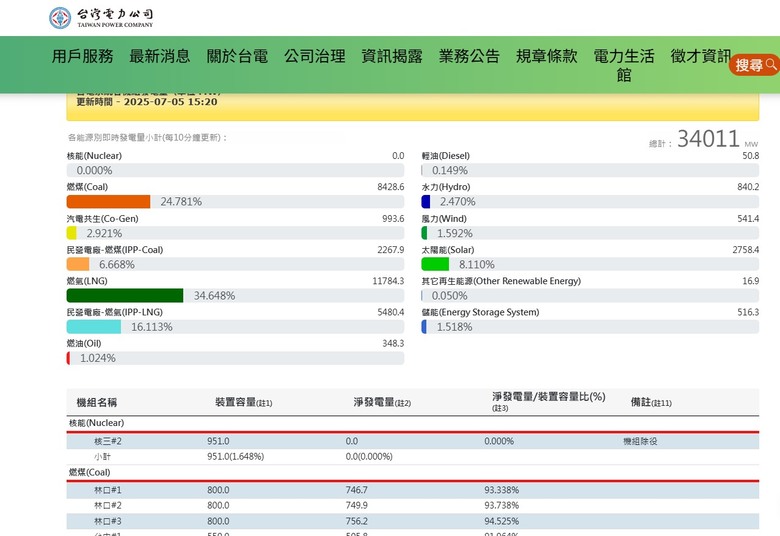The image size is (780, 536).
Task: Click the dark blue Hydro bar
Action: pyautogui.click(x=426, y=202)
